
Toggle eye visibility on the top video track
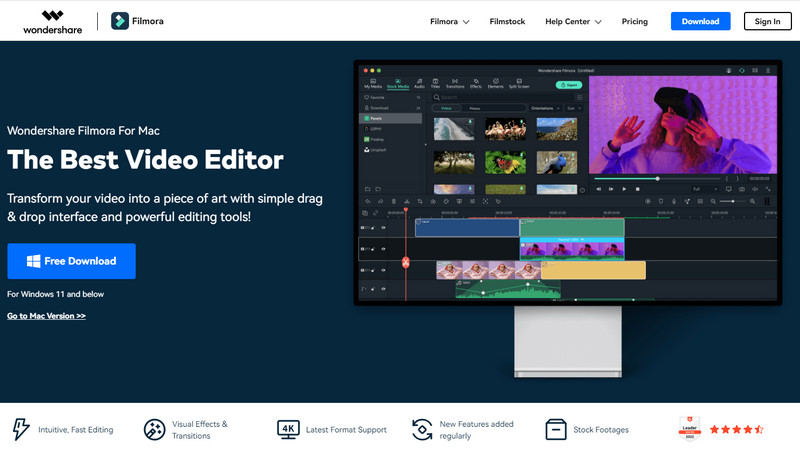(x=383, y=228)
